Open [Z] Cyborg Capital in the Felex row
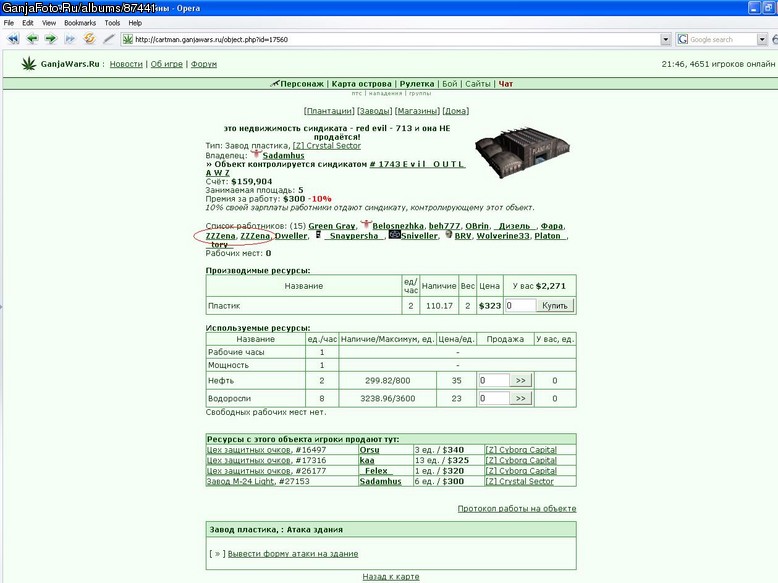This screenshot has height=583, width=778. tap(521, 471)
